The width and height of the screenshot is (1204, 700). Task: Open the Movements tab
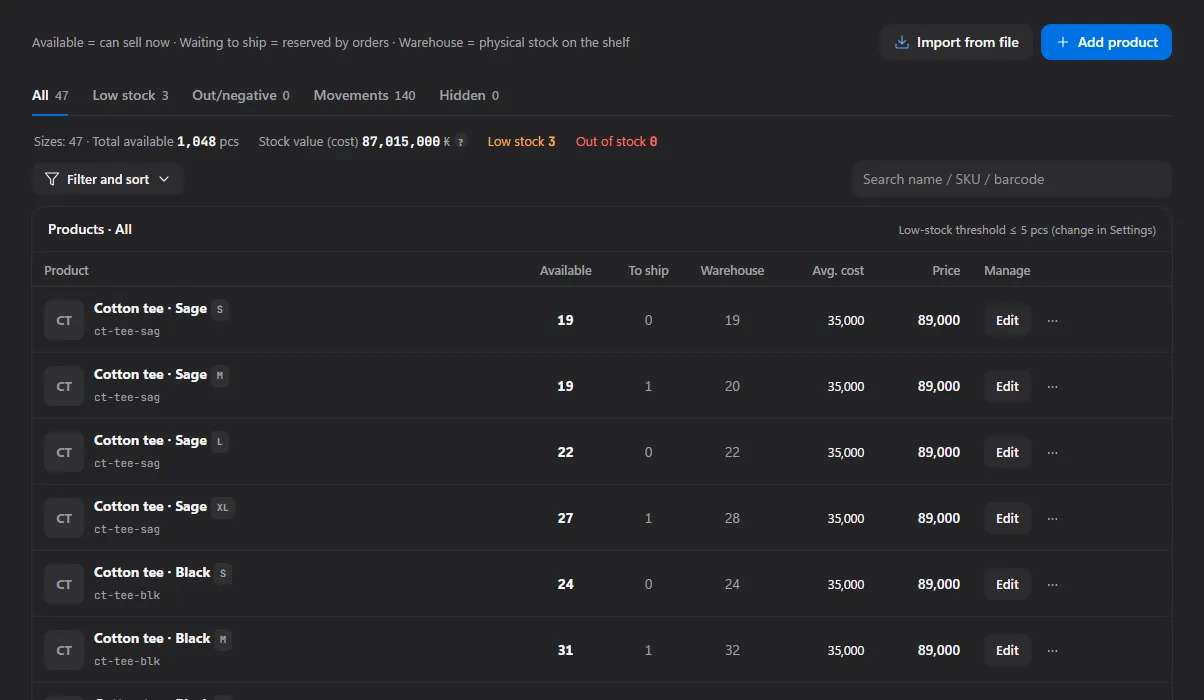point(364,96)
